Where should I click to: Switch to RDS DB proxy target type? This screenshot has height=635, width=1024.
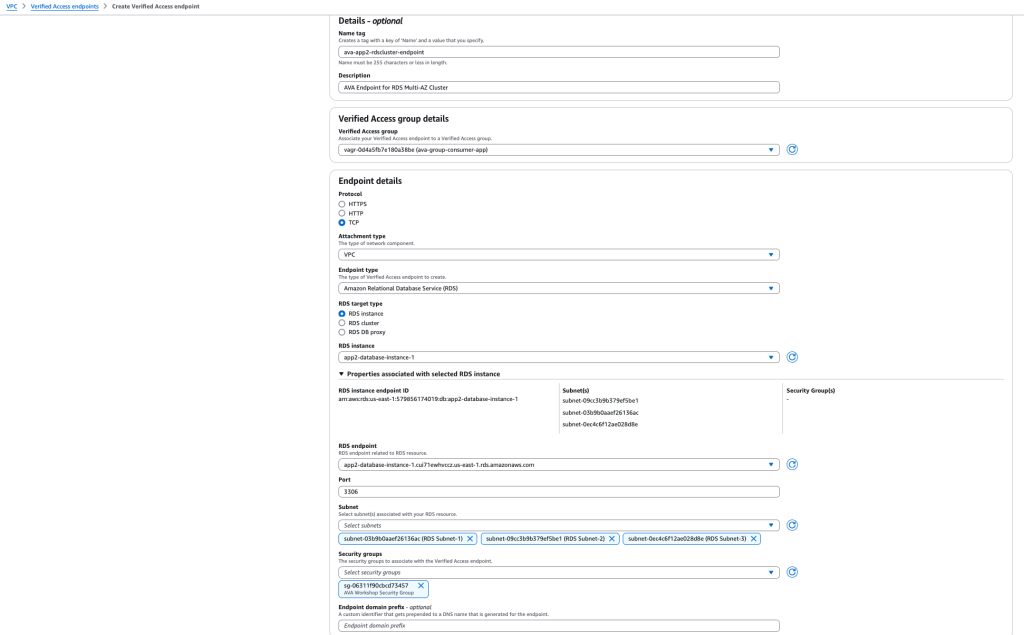point(342,331)
